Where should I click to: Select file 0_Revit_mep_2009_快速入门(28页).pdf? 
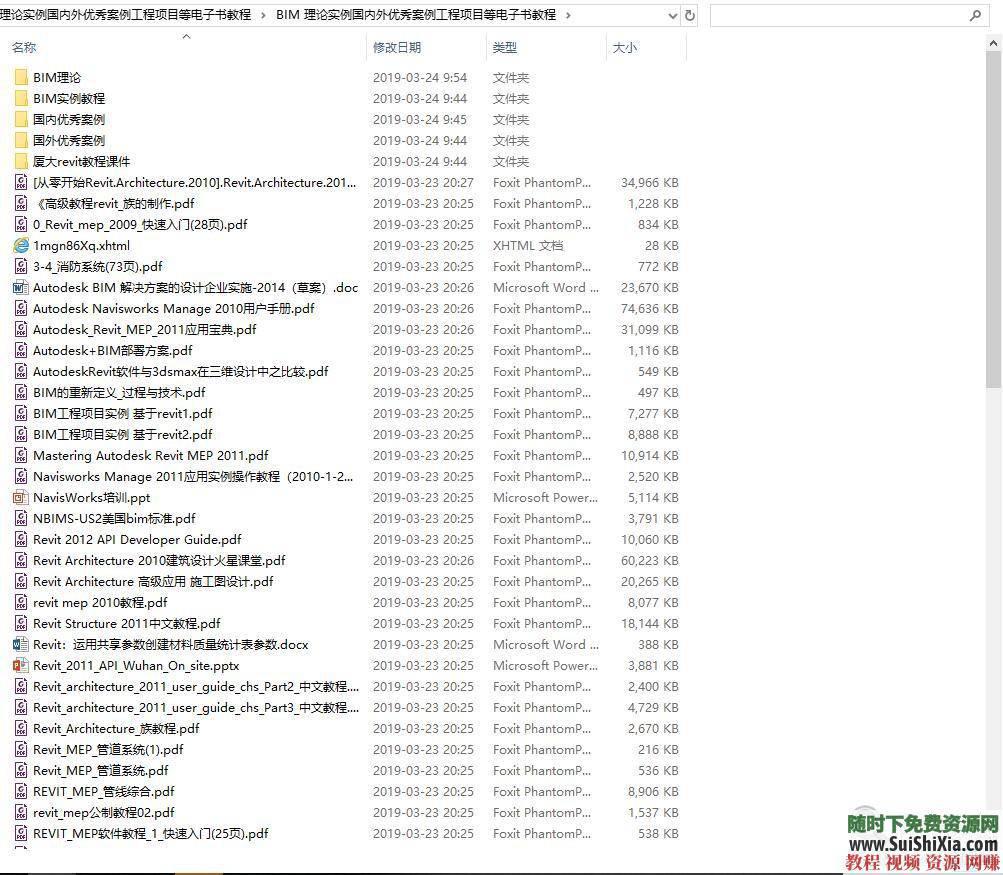(140, 225)
